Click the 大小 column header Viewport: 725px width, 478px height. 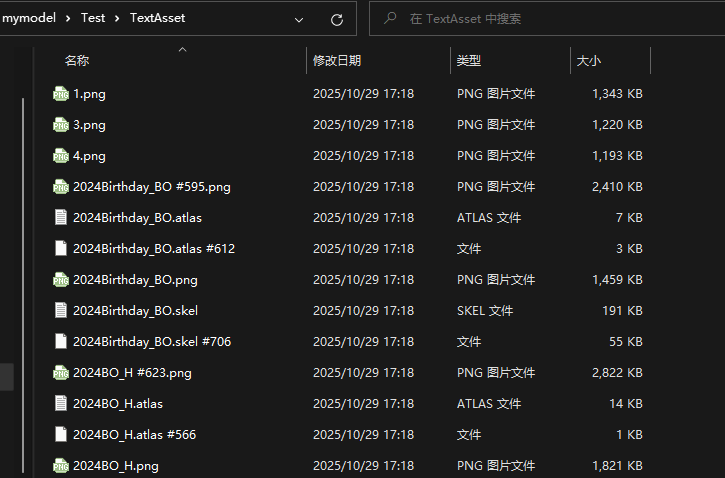pos(589,61)
